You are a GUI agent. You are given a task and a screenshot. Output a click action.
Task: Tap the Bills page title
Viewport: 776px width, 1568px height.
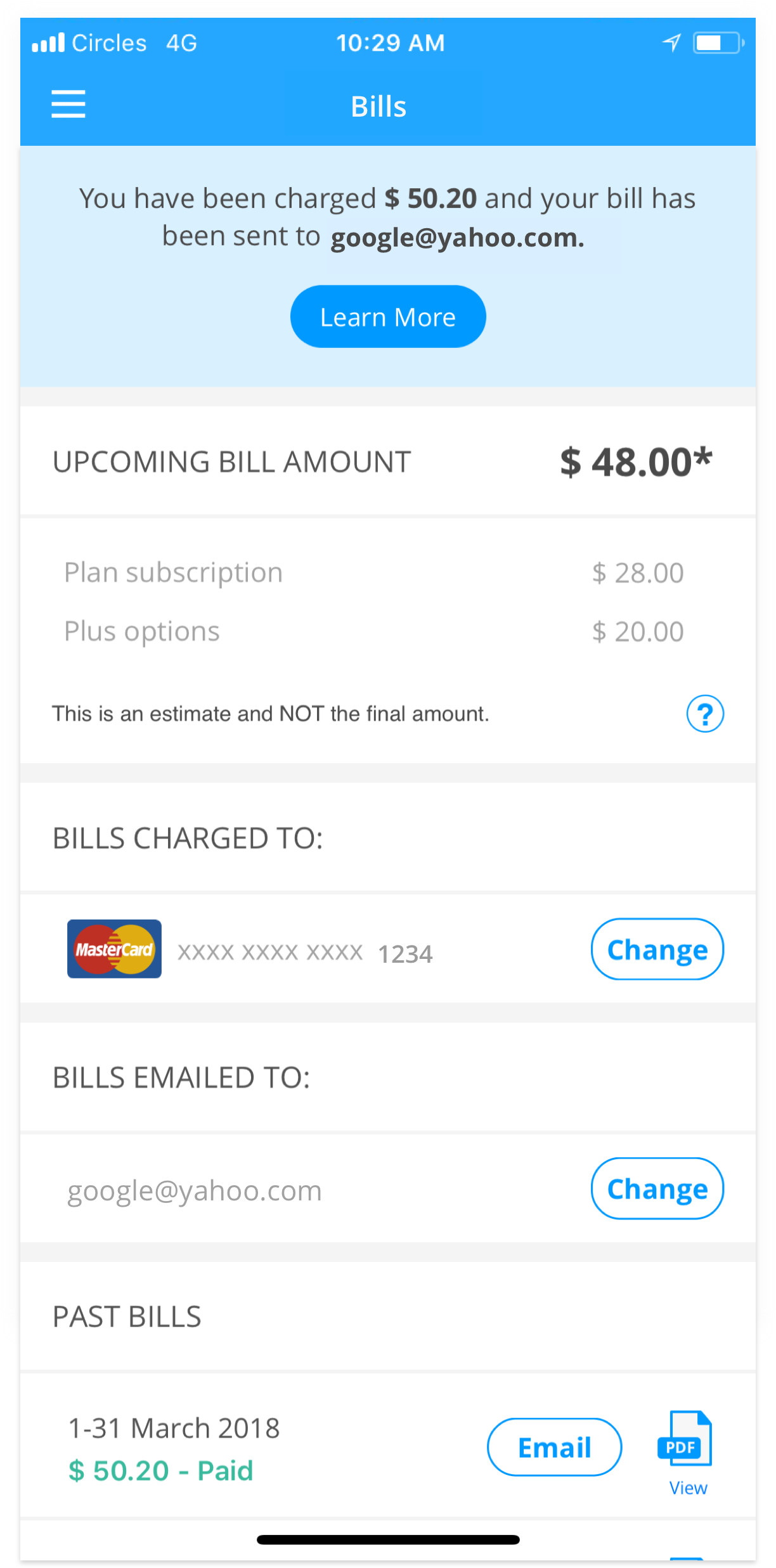pyautogui.click(x=378, y=106)
